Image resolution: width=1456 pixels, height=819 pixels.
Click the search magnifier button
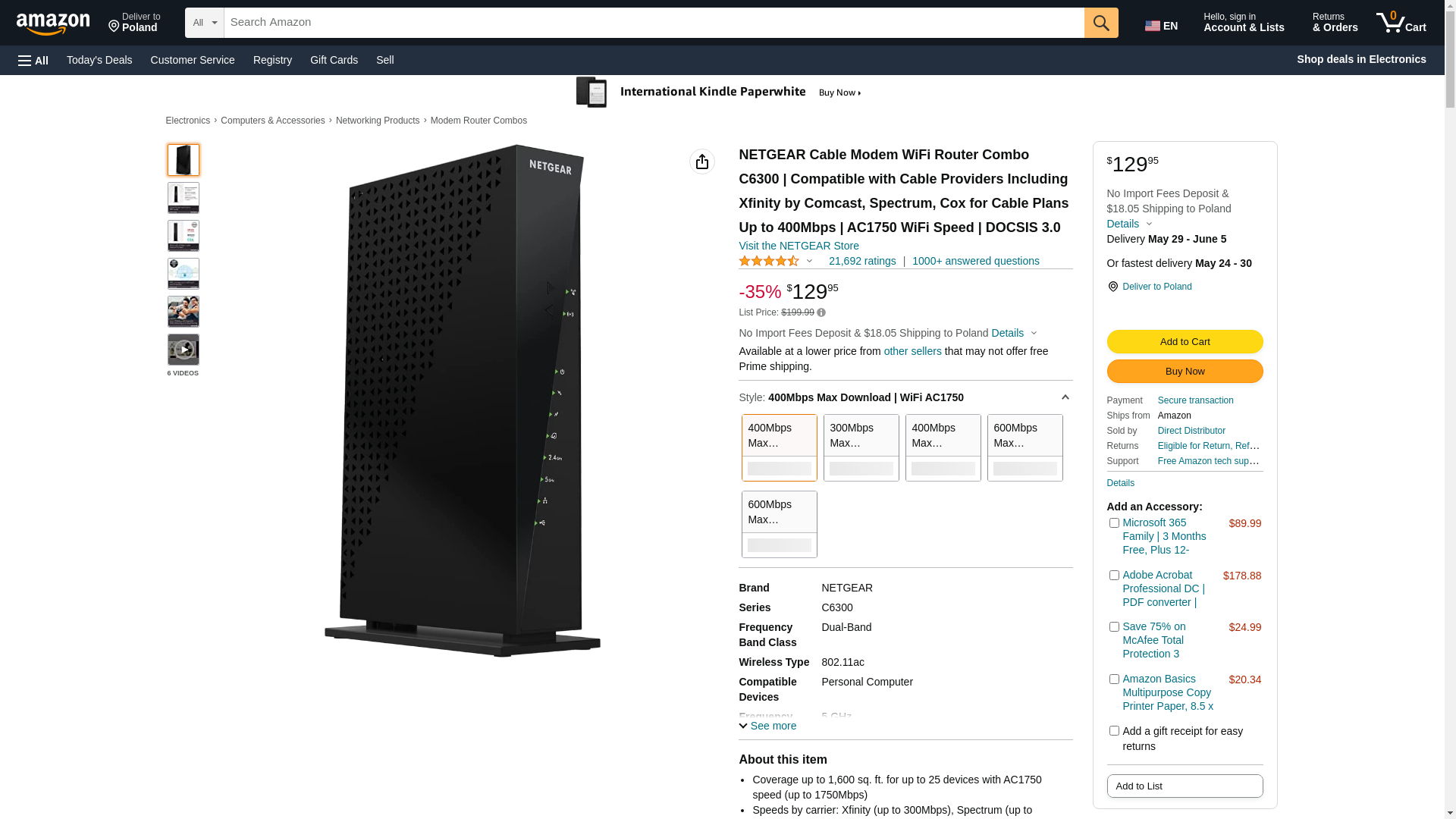pyautogui.click(x=1101, y=23)
